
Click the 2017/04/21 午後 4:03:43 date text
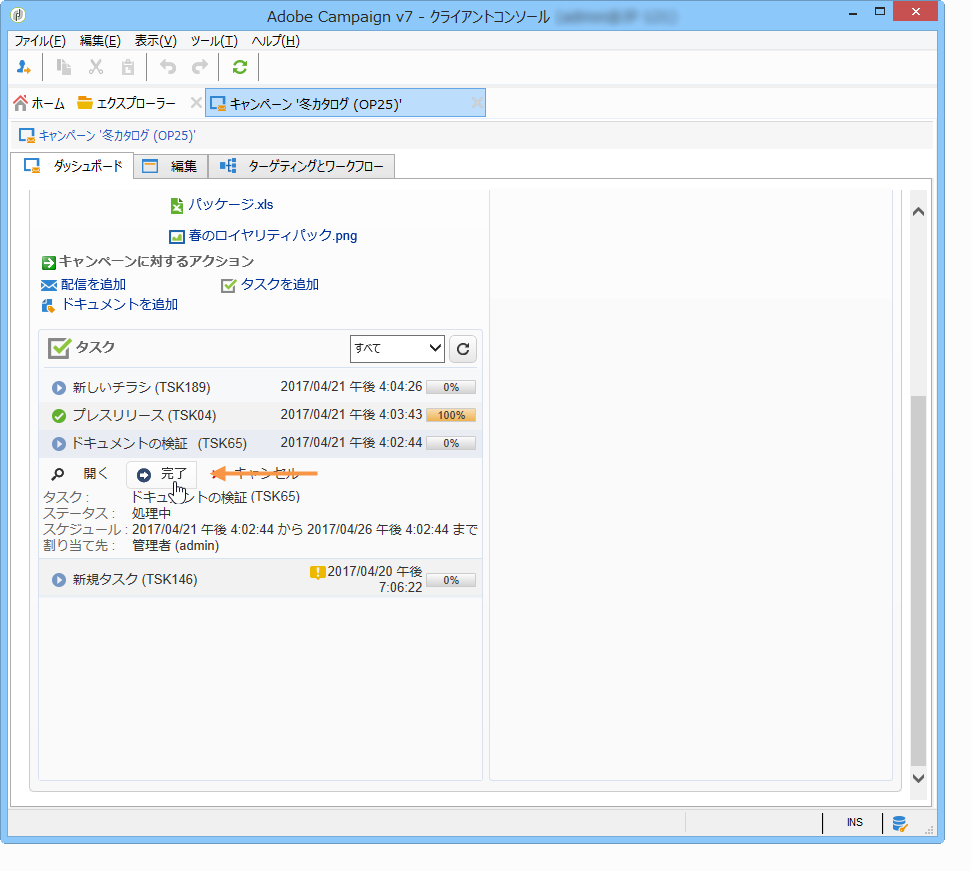pos(351,414)
